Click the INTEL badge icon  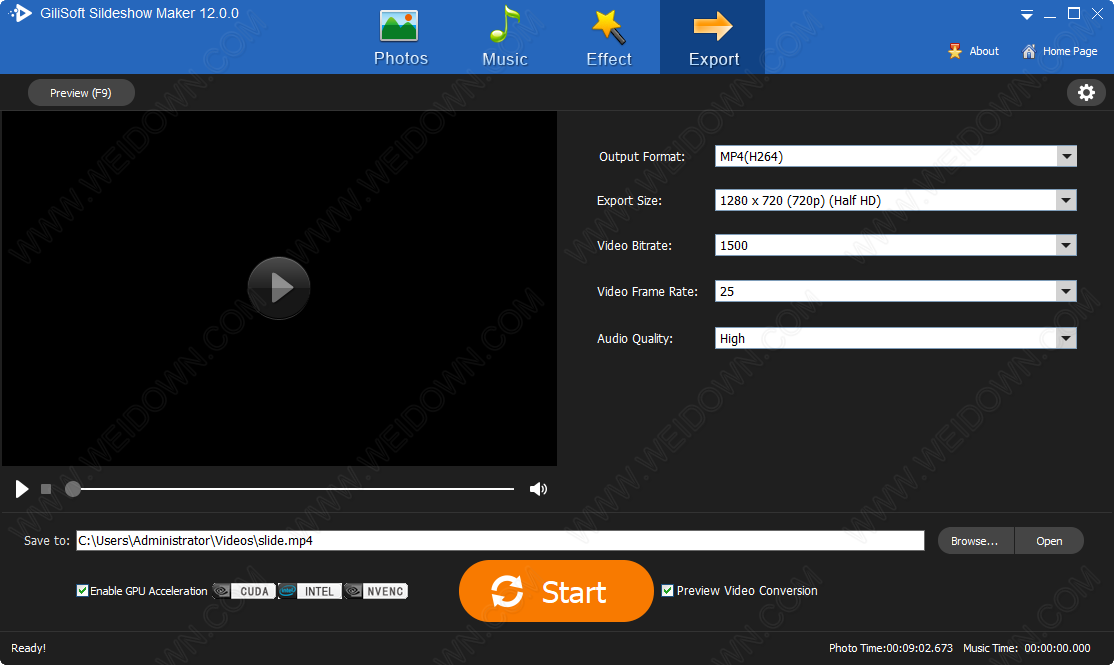(310, 591)
